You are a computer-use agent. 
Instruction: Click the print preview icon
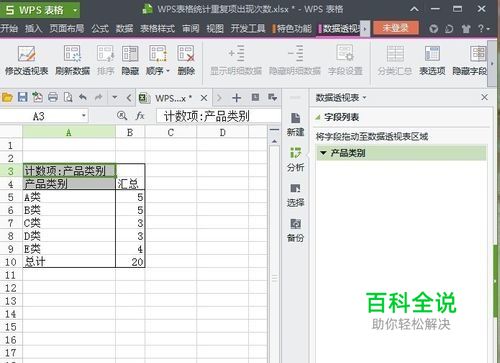click(x=68, y=97)
